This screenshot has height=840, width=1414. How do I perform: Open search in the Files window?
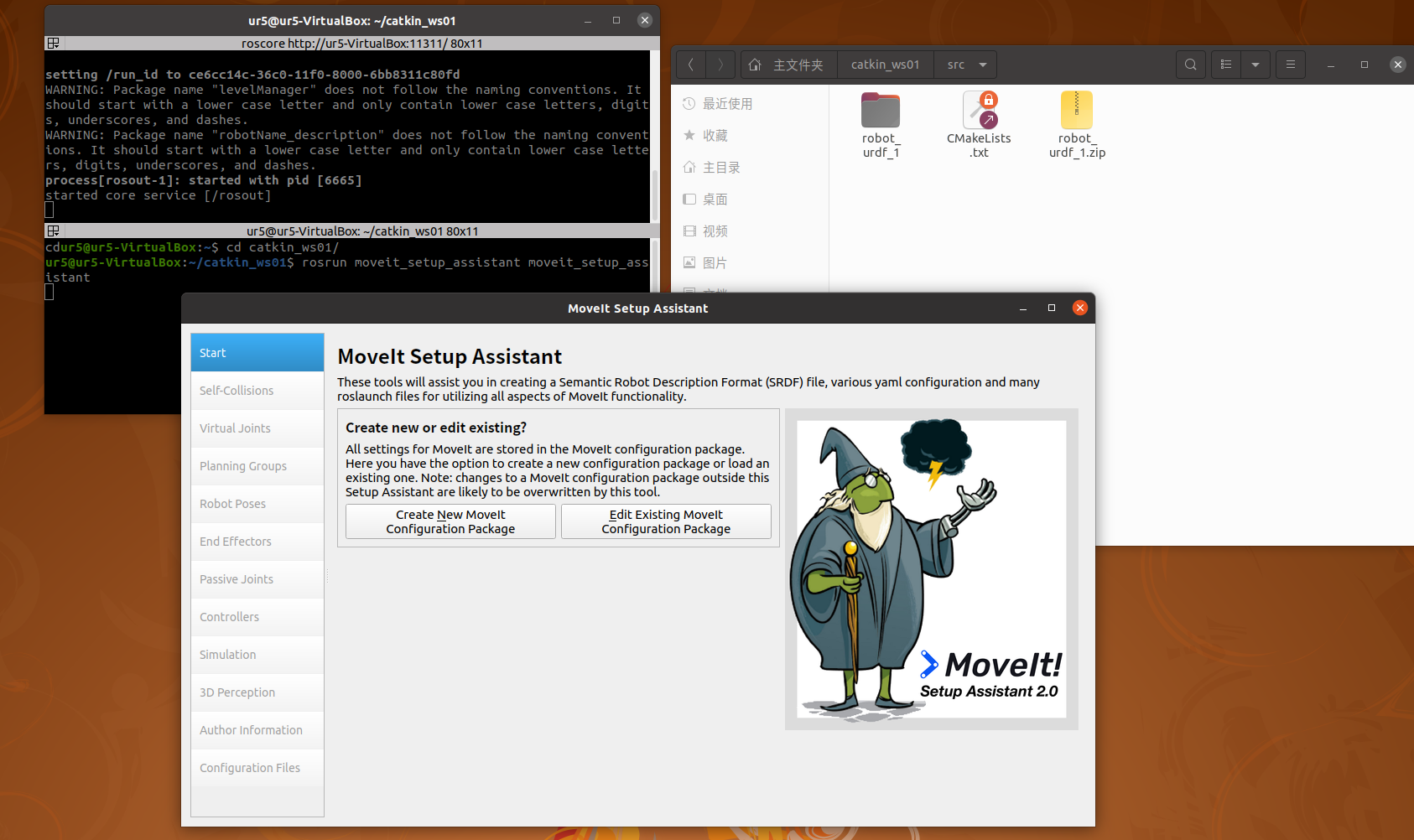click(1190, 65)
